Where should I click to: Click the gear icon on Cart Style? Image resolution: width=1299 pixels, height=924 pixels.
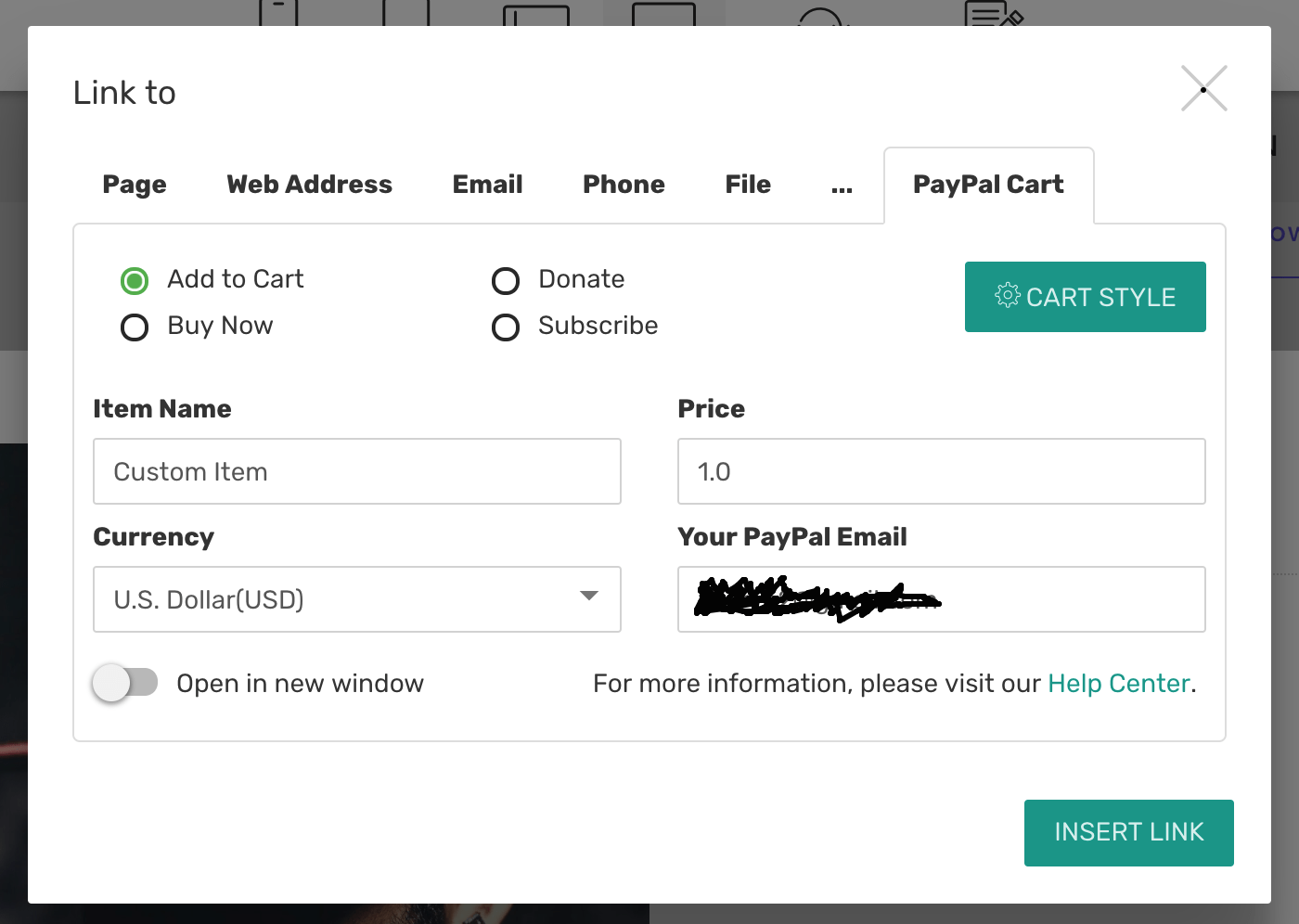click(1009, 296)
